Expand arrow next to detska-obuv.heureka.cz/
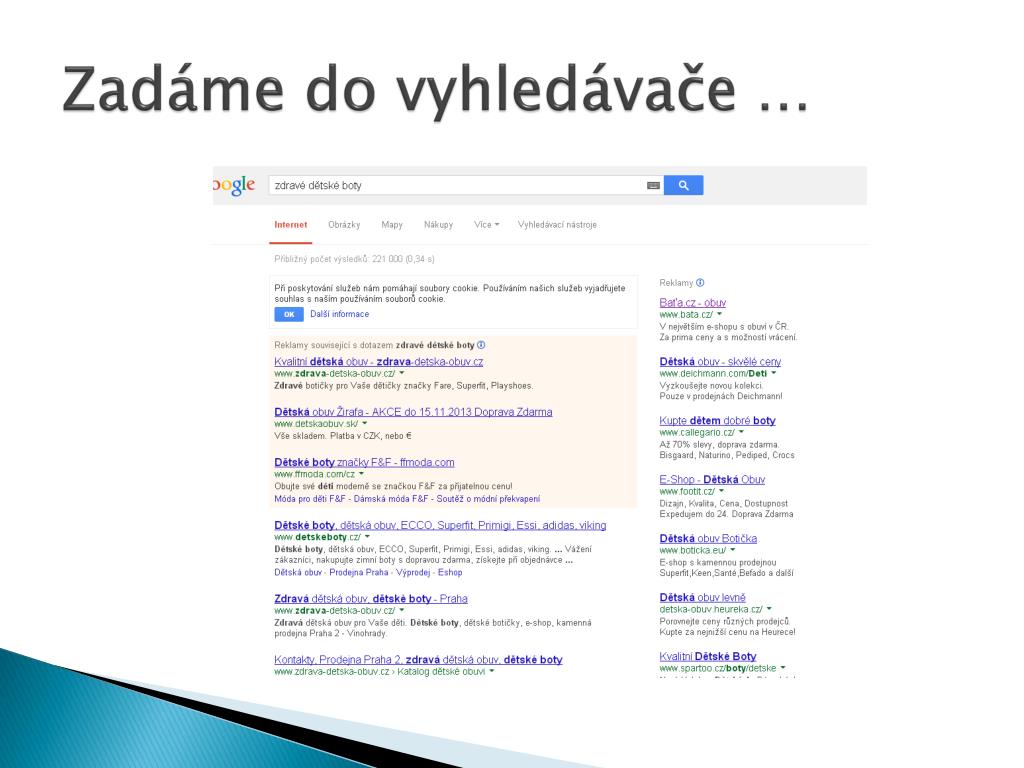The image size is (1024, 768). [x=769, y=609]
